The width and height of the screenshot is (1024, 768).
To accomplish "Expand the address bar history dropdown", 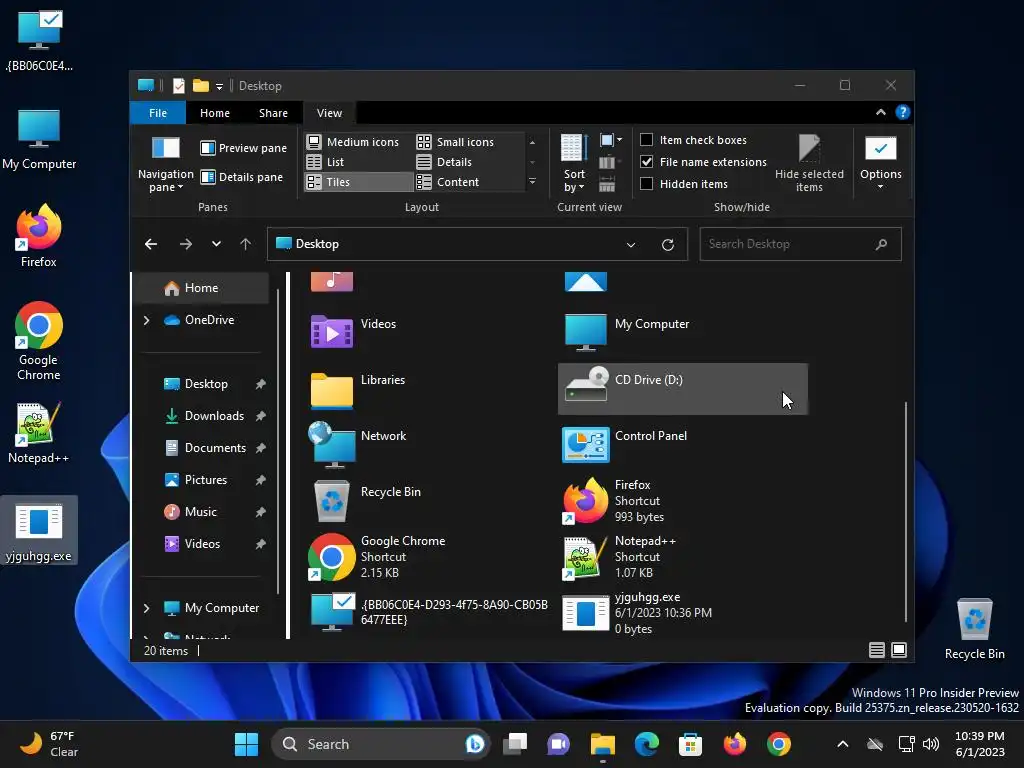I will (631, 245).
